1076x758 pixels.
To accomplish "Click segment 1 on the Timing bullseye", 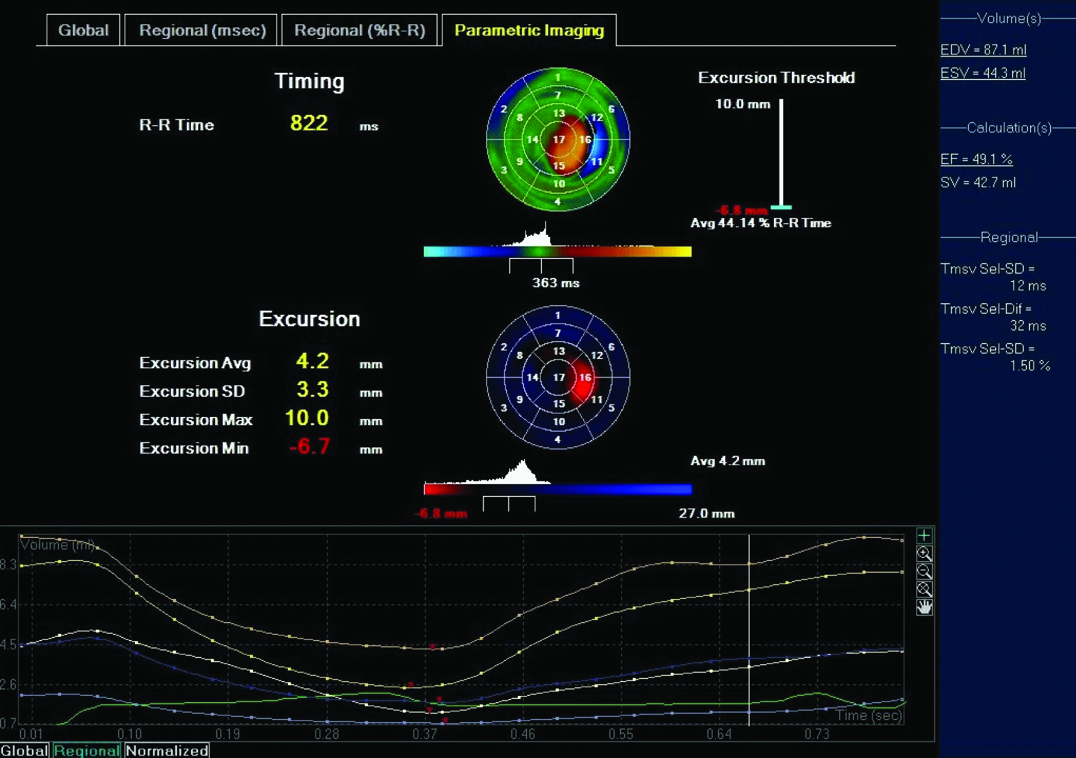I will pyautogui.click(x=558, y=77).
